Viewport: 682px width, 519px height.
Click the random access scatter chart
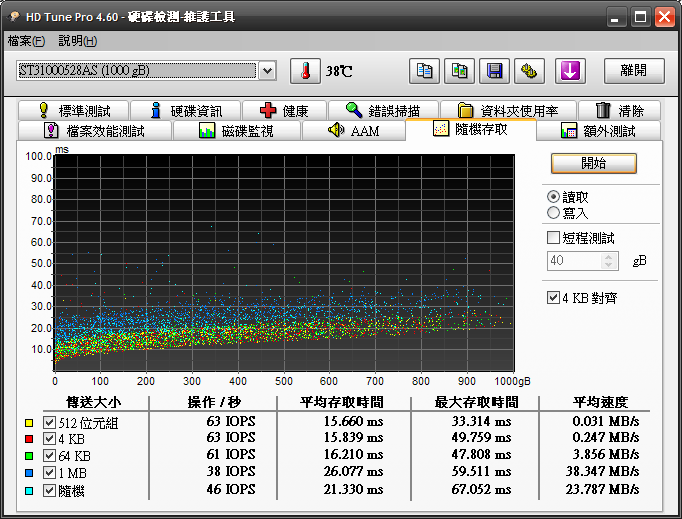pos(284,263)
